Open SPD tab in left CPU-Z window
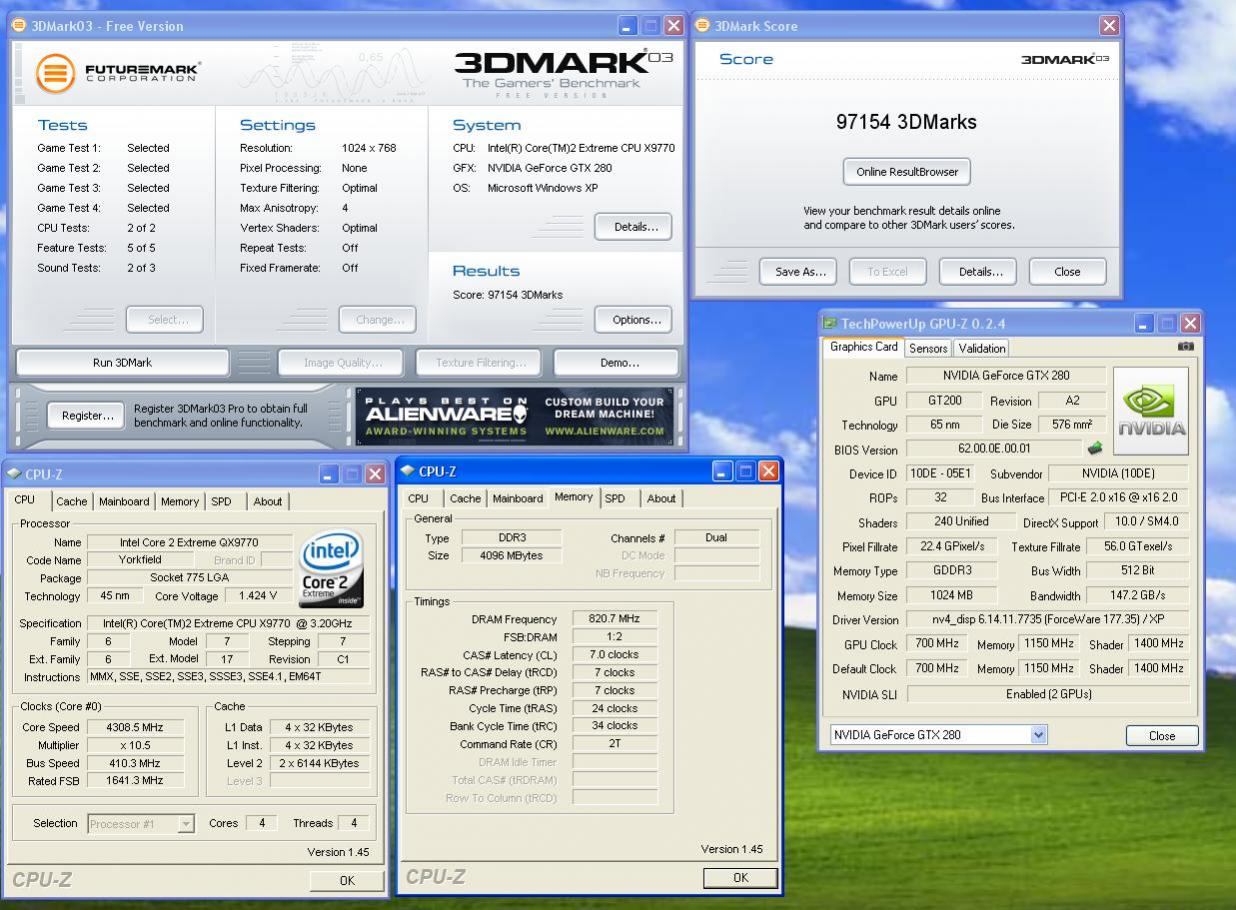Viewport: 1236px width, 910px height. pos(221,501)
